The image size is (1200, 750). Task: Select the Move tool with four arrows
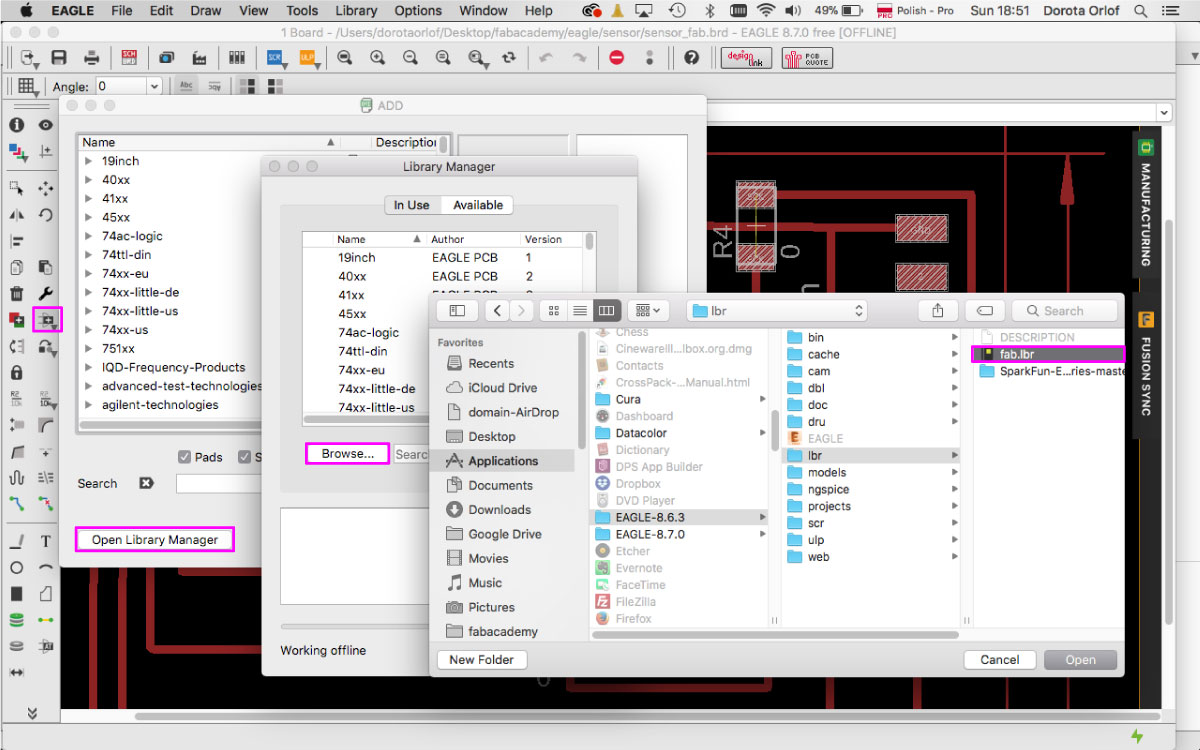coord(46,187)
